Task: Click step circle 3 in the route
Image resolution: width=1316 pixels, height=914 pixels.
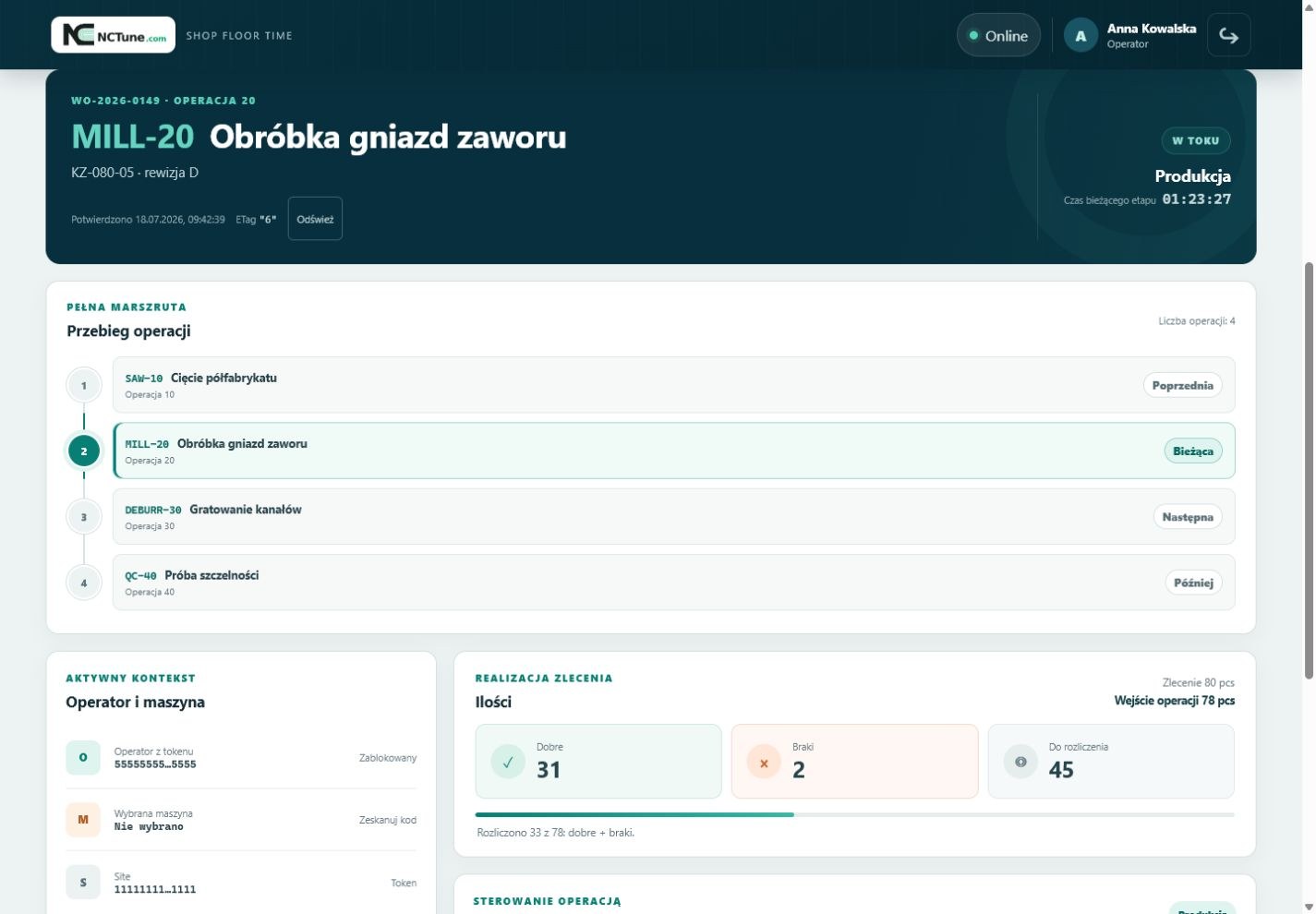Action: 84,517
